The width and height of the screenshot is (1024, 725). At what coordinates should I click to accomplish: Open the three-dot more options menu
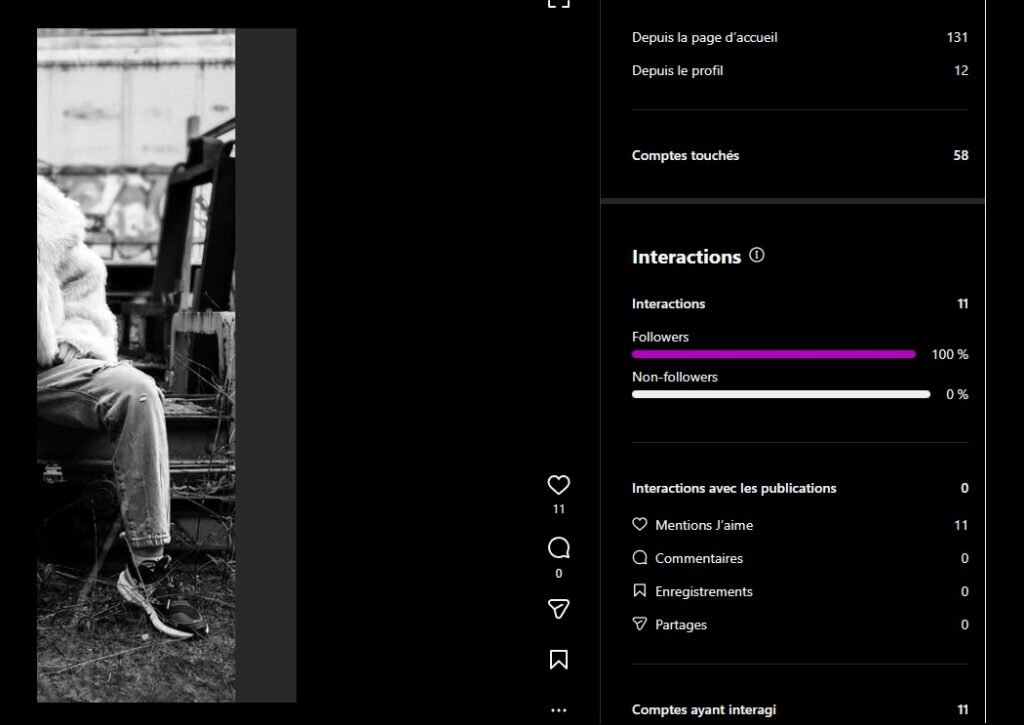coord(558,710)
